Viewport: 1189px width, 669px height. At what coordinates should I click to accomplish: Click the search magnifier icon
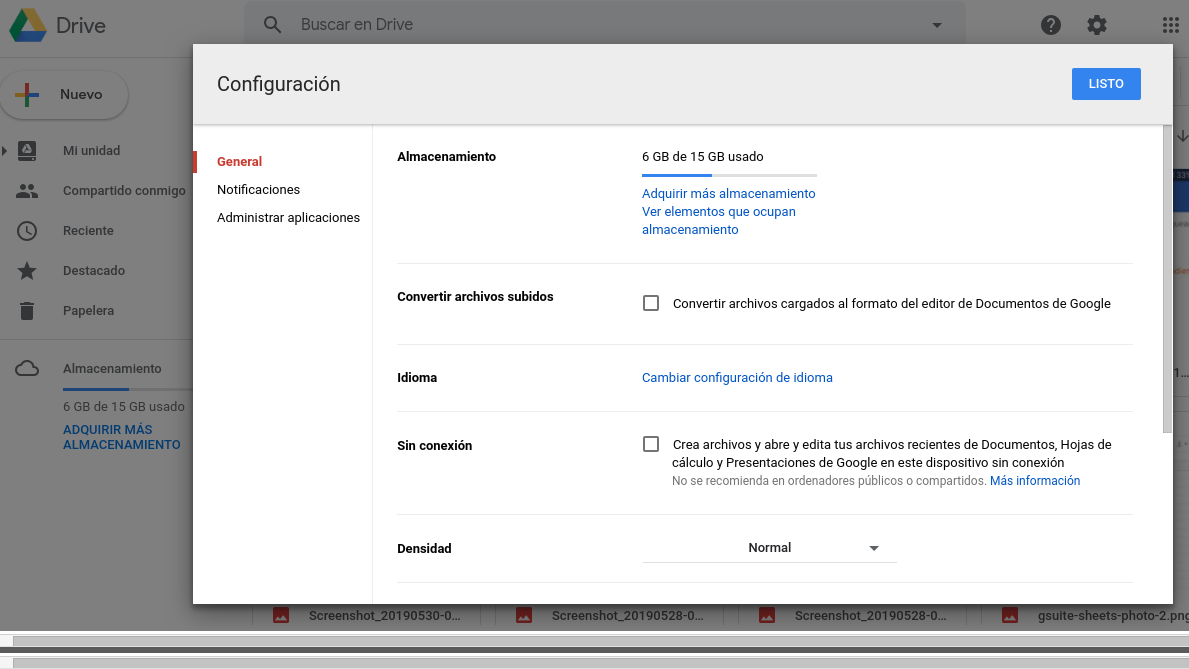[x=272, y=25]
